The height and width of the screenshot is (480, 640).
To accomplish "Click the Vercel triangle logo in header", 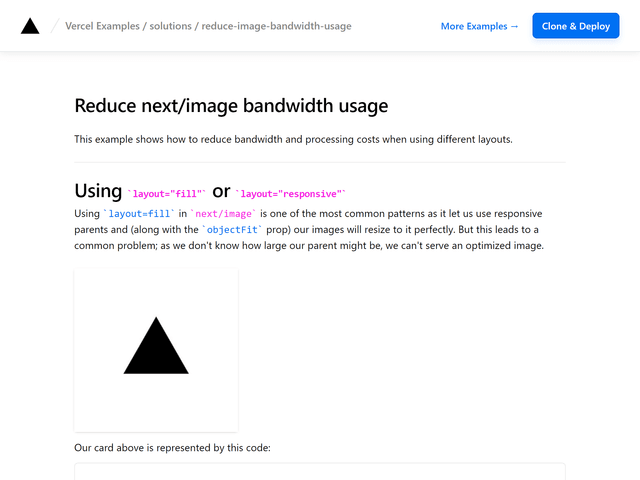I will pos(30,26).
